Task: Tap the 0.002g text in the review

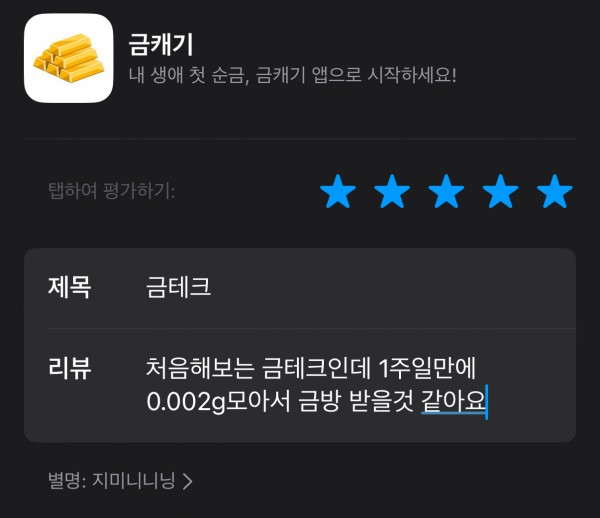Action: tap(186, 402)
